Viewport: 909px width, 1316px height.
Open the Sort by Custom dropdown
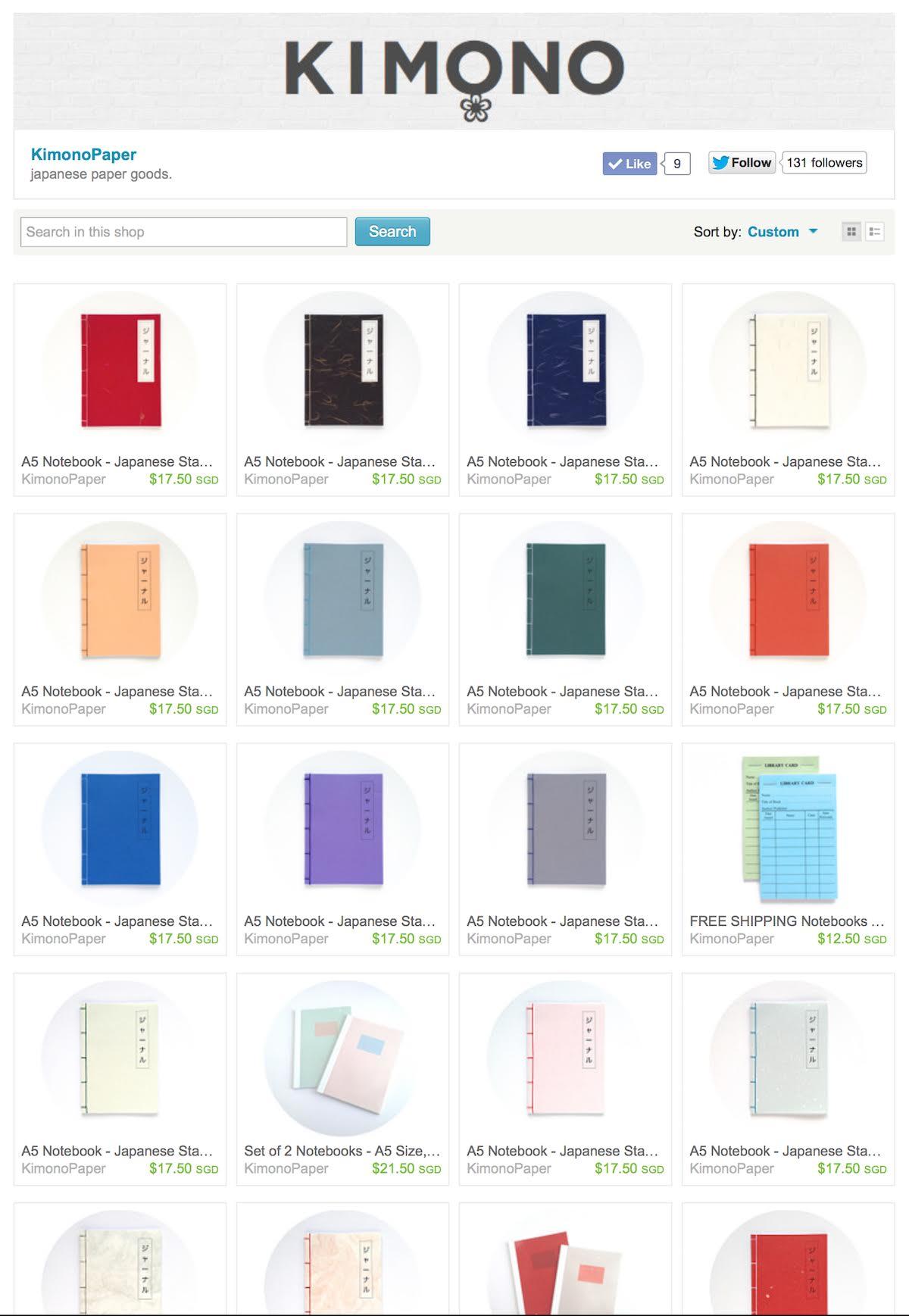tap(782, 232)
